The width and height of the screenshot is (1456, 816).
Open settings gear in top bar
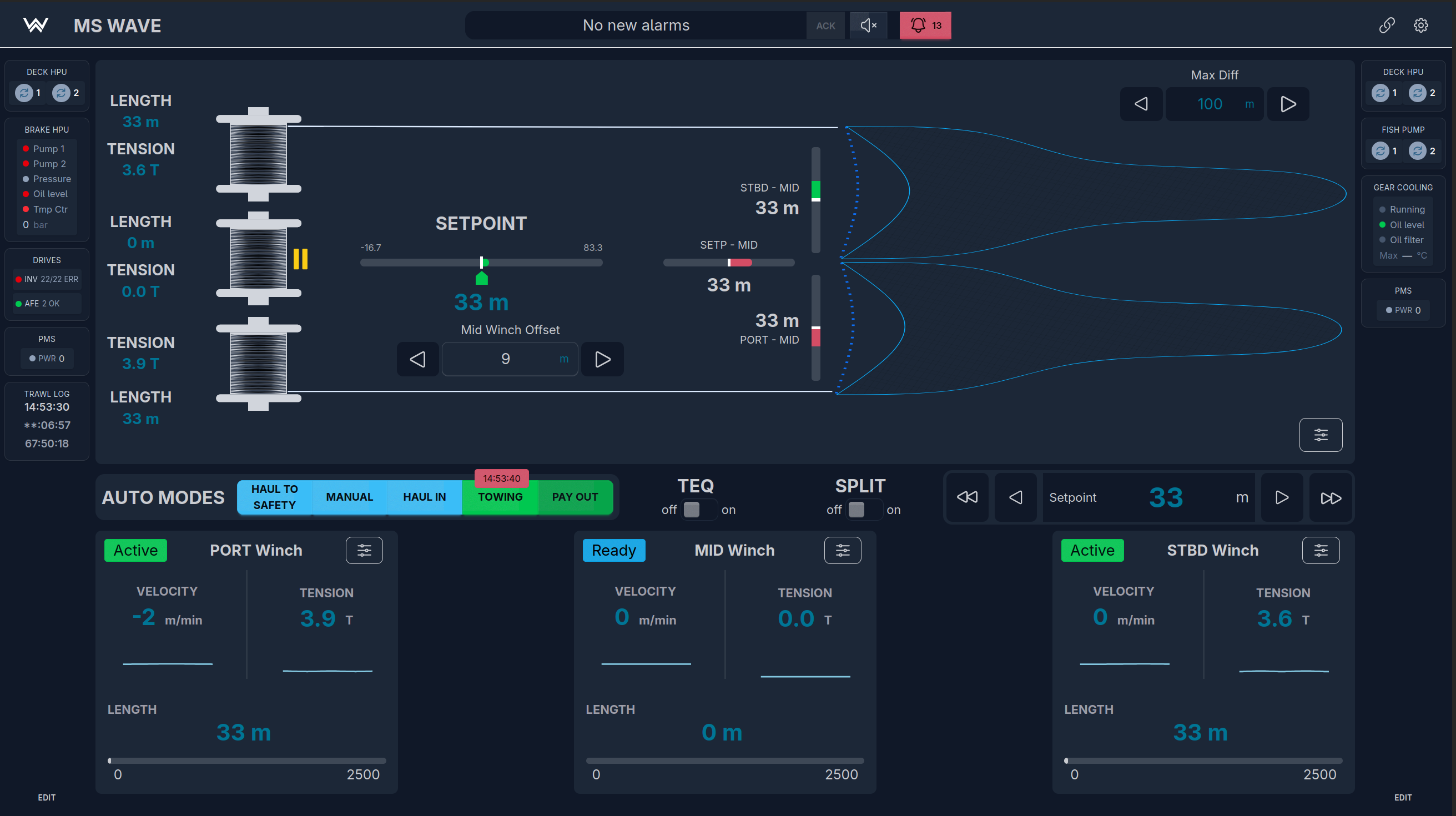coord(1421,26)
